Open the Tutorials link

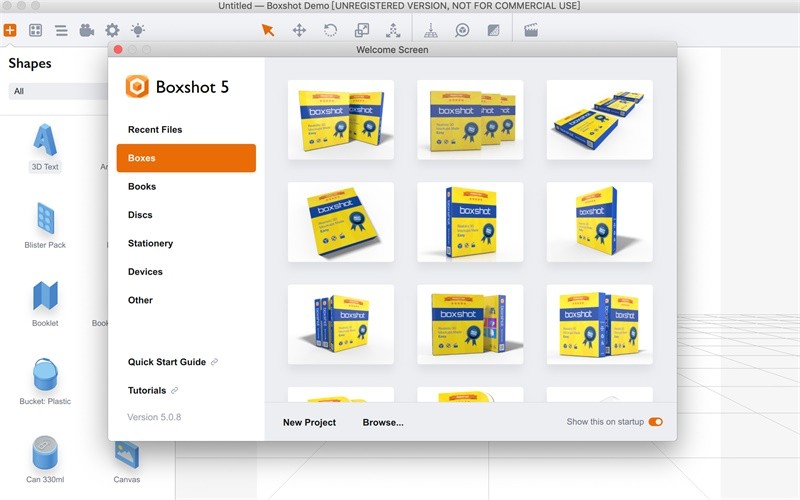click(153, 390)
